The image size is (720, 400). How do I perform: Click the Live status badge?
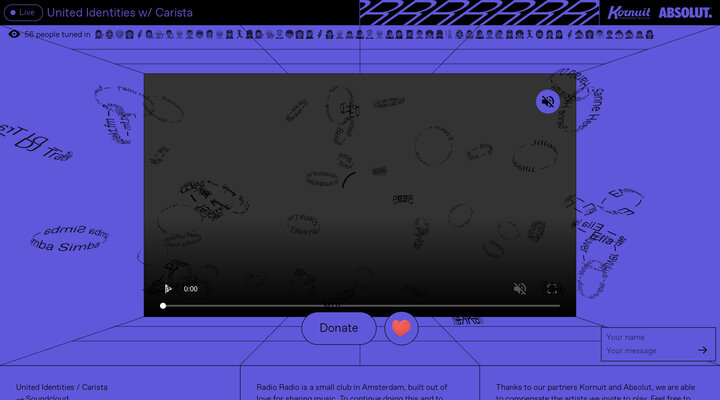click(x=21, y=13)
